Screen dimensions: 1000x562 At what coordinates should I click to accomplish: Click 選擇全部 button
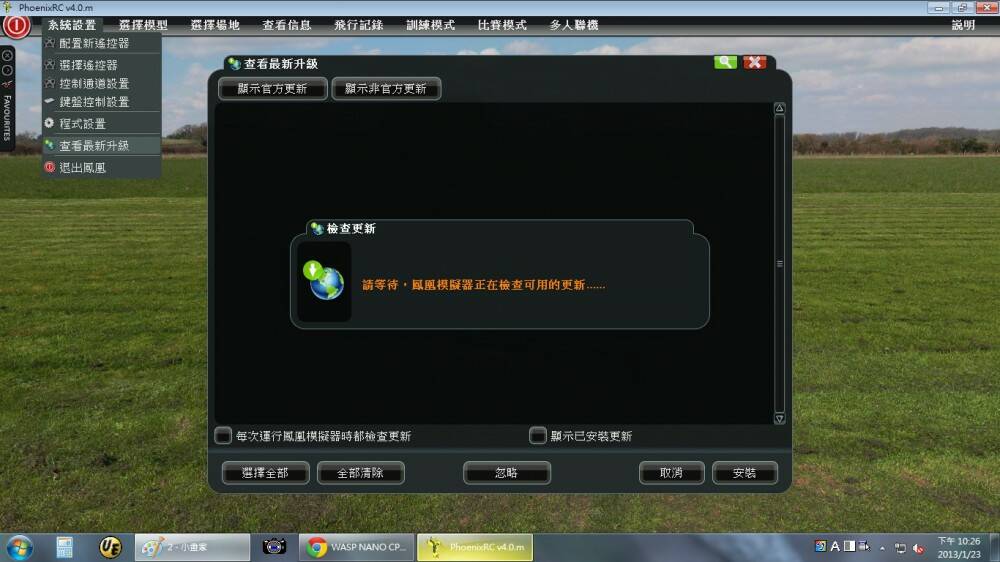click(265, 473)
